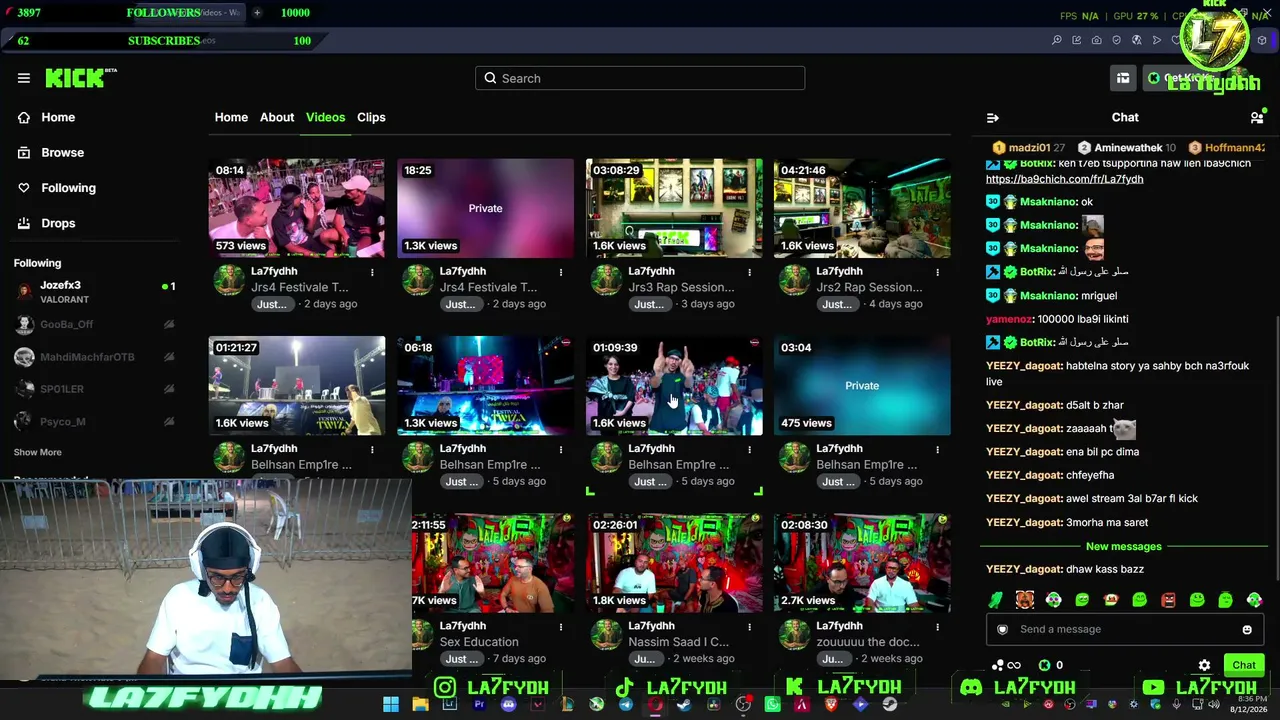The width and height of the screenshot is (1280, 720).
Task: Open the emoji picker in message box
Action: (x=1247, y=629)
